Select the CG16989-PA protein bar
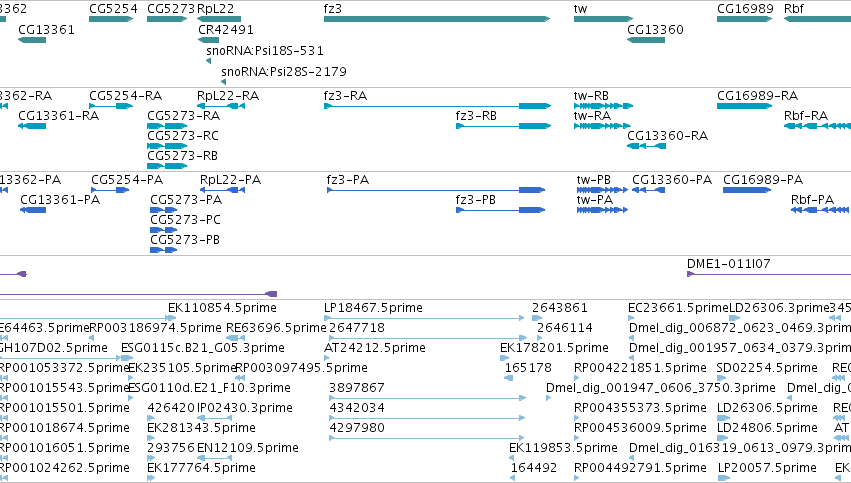851x483 pixels. pyautogui.click(x=747, y=190)
